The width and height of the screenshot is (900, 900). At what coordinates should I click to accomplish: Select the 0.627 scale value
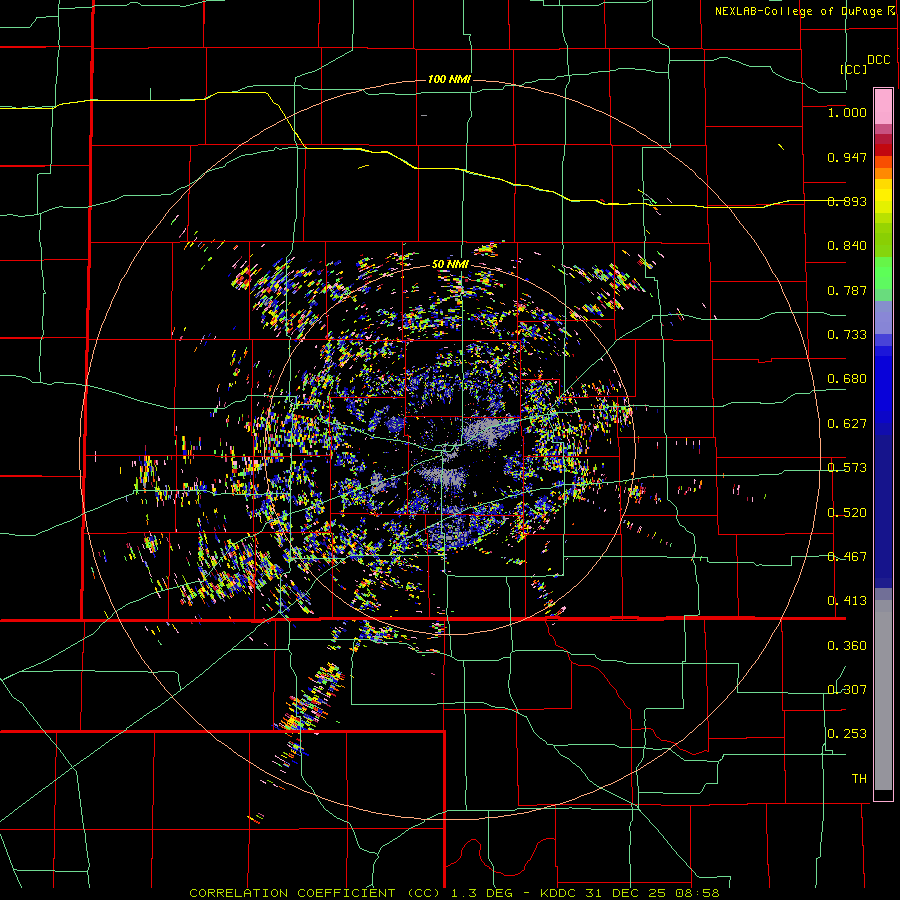(847, 424)
